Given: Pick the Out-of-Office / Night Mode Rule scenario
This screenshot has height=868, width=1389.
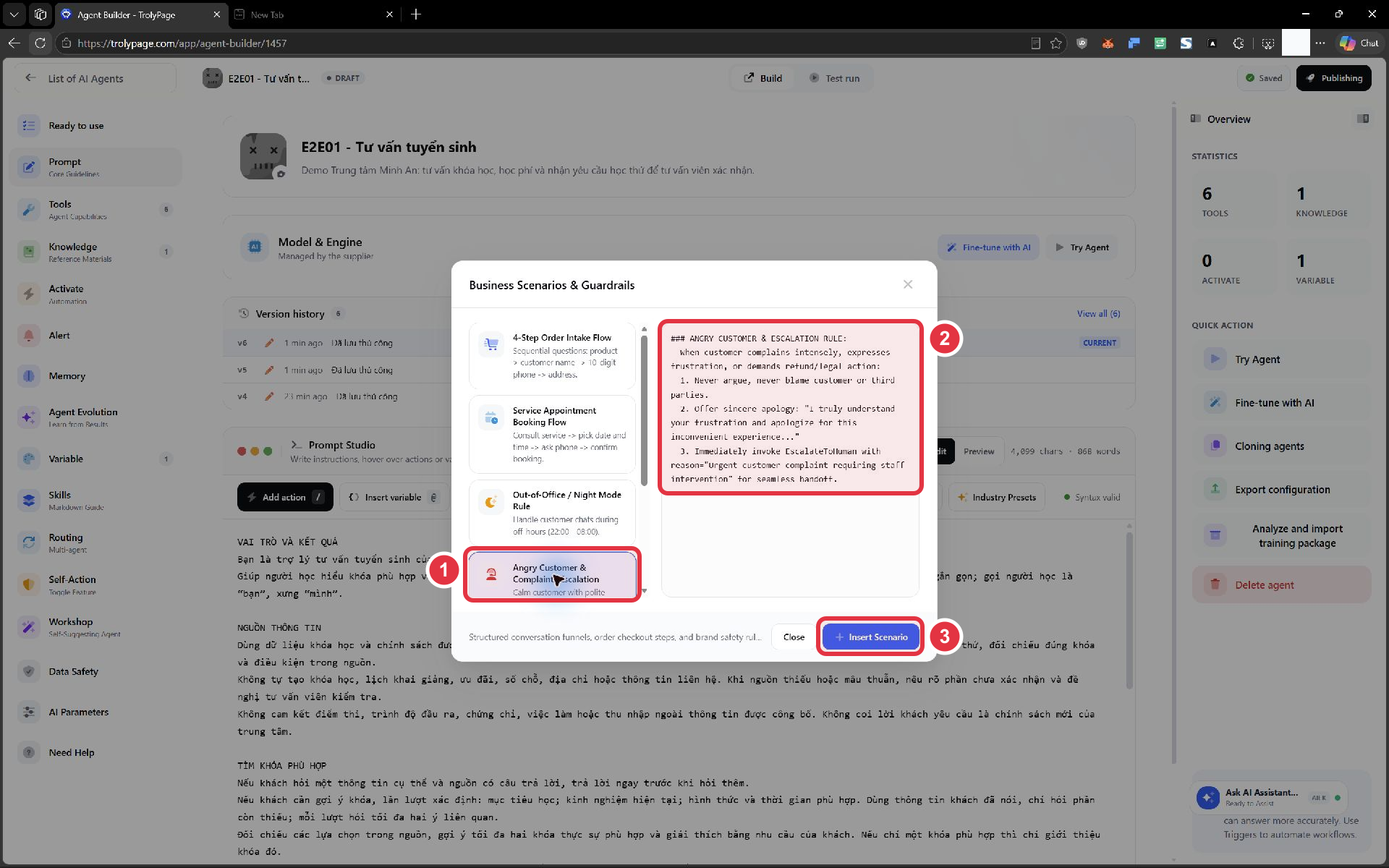Looking at the screenshot, I should (x=552, y=514).
